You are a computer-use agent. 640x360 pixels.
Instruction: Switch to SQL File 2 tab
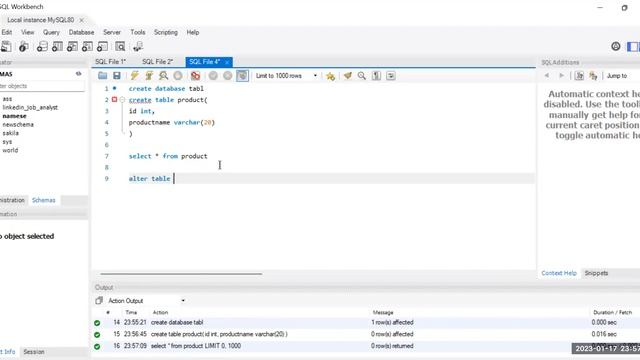(x=157, y=62)
